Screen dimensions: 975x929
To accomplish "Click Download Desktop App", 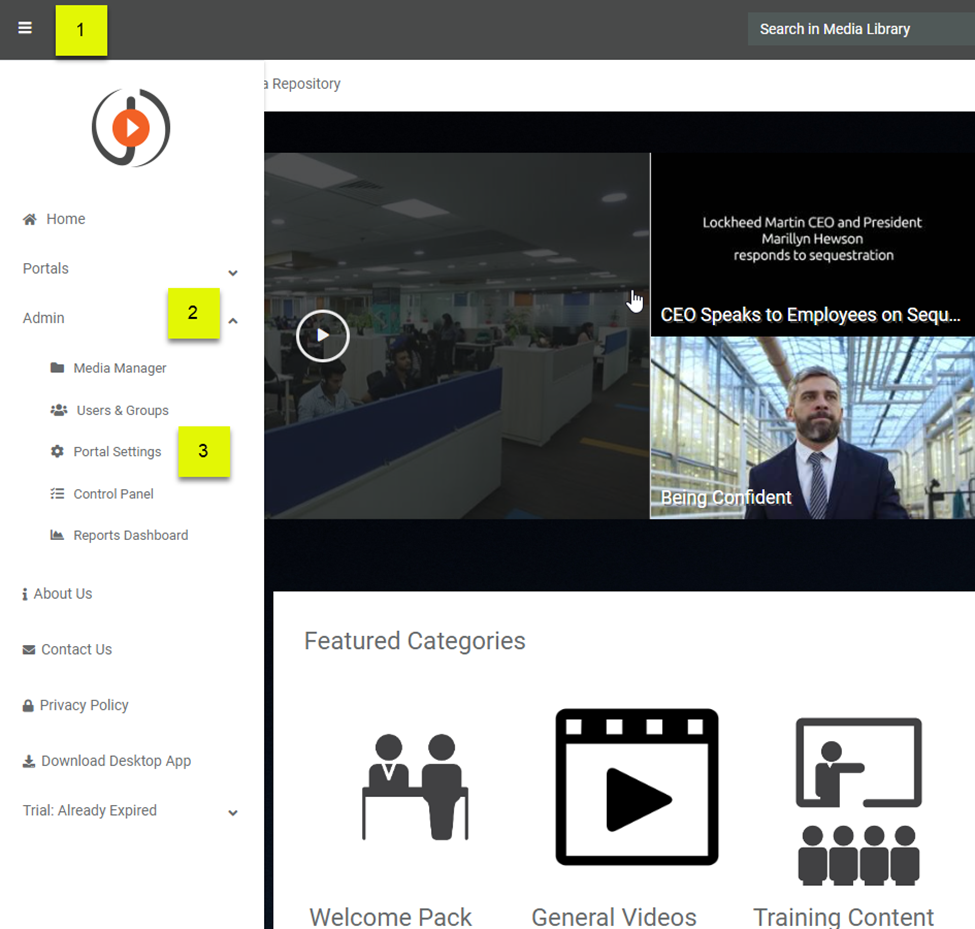I will pyautogui.click(x=115, y=761).
